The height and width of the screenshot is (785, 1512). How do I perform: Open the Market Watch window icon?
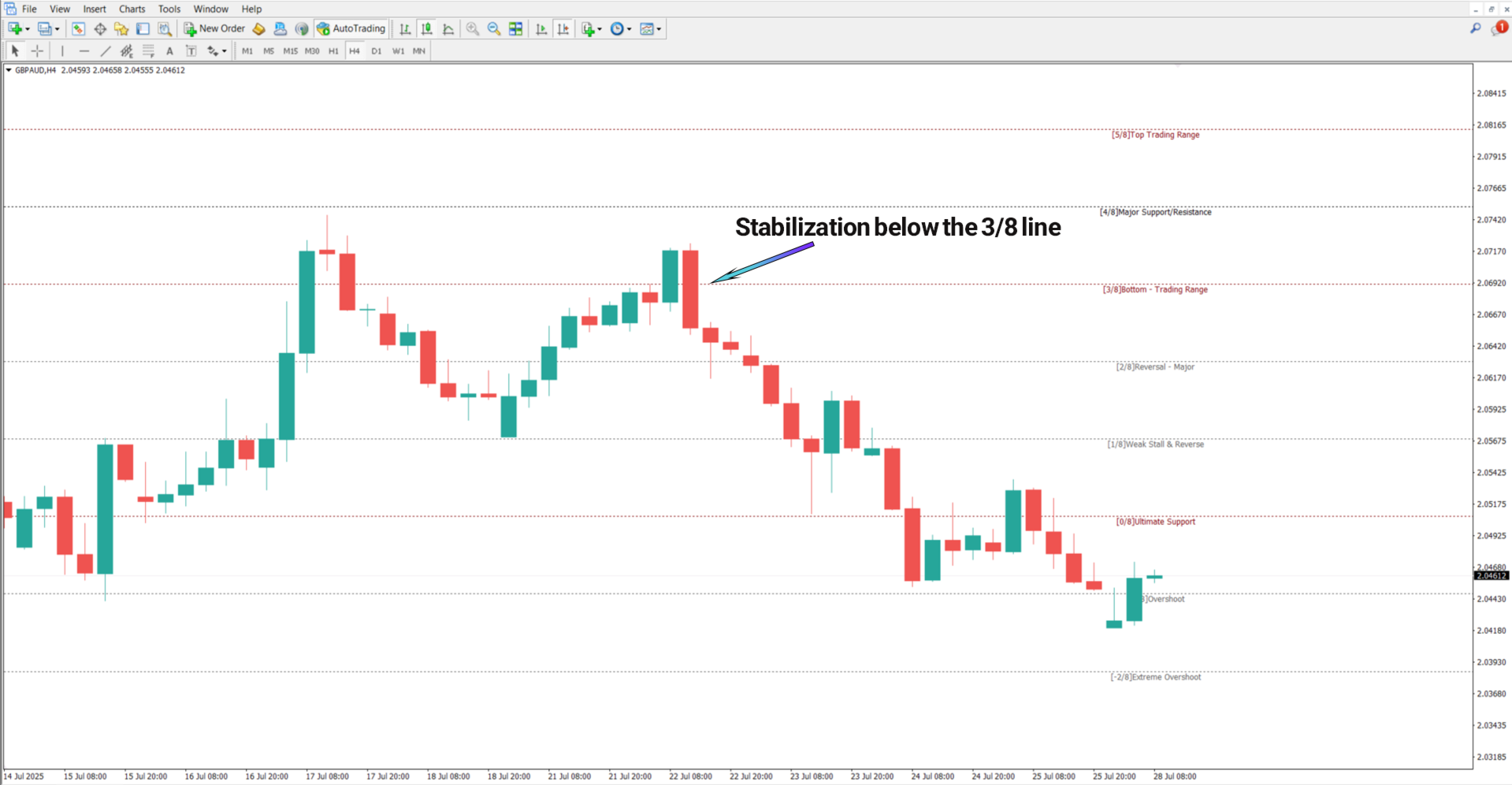coord(78,28)
